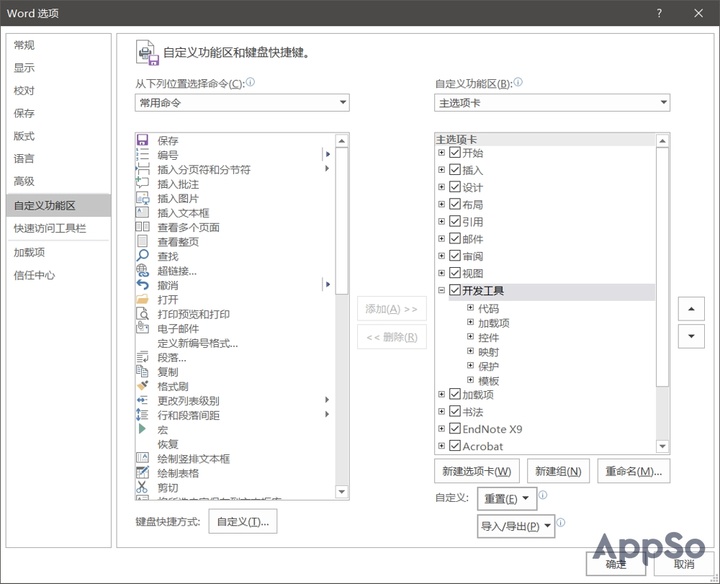Switch to the 快速访问工具栏 category
This screenshot has height=584, width=720.
(49, 228)
